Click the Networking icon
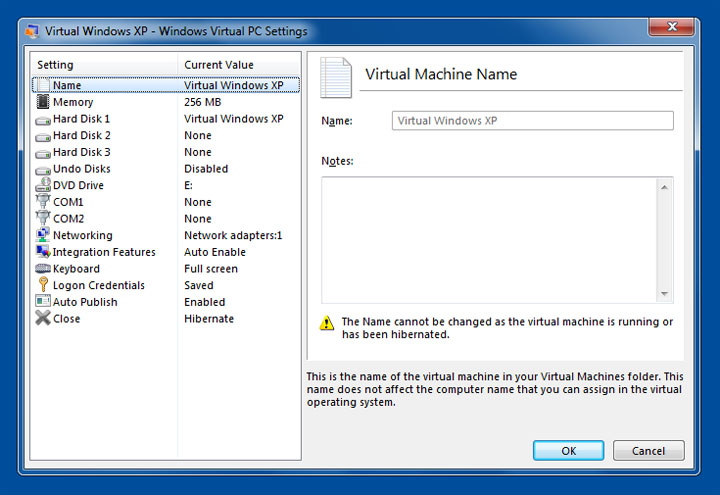Image resolution: width=720 pixels, height=495 pixels. click(43, 235)
